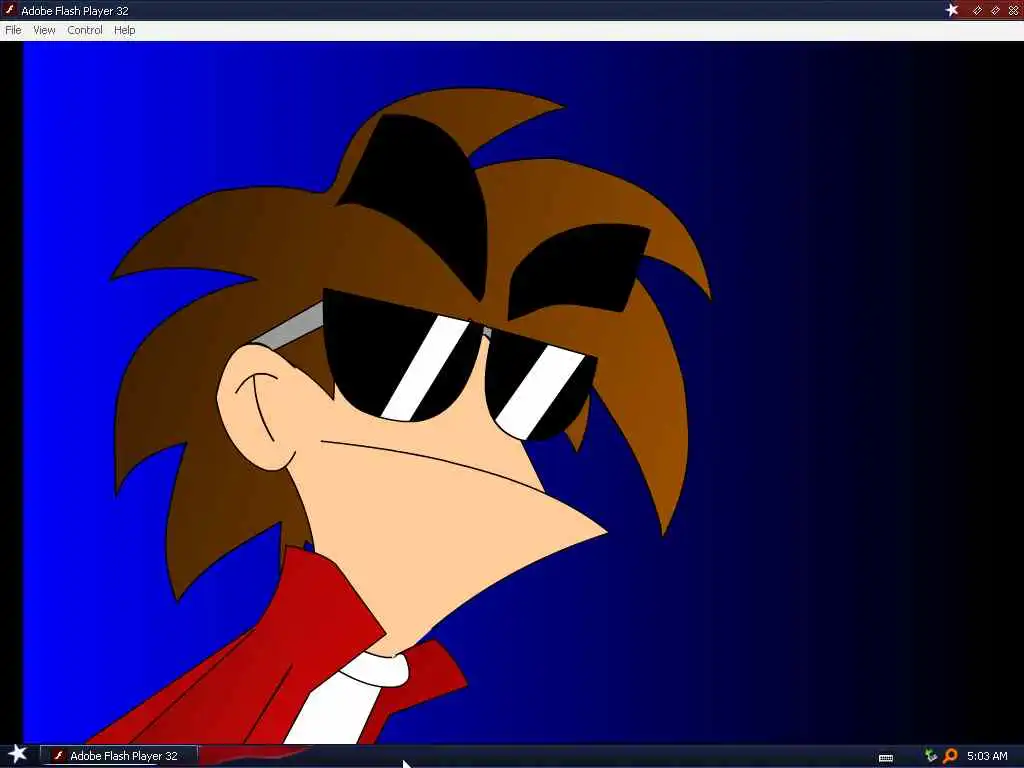Click the keyboard icon in the taskbar

(886, 758)
